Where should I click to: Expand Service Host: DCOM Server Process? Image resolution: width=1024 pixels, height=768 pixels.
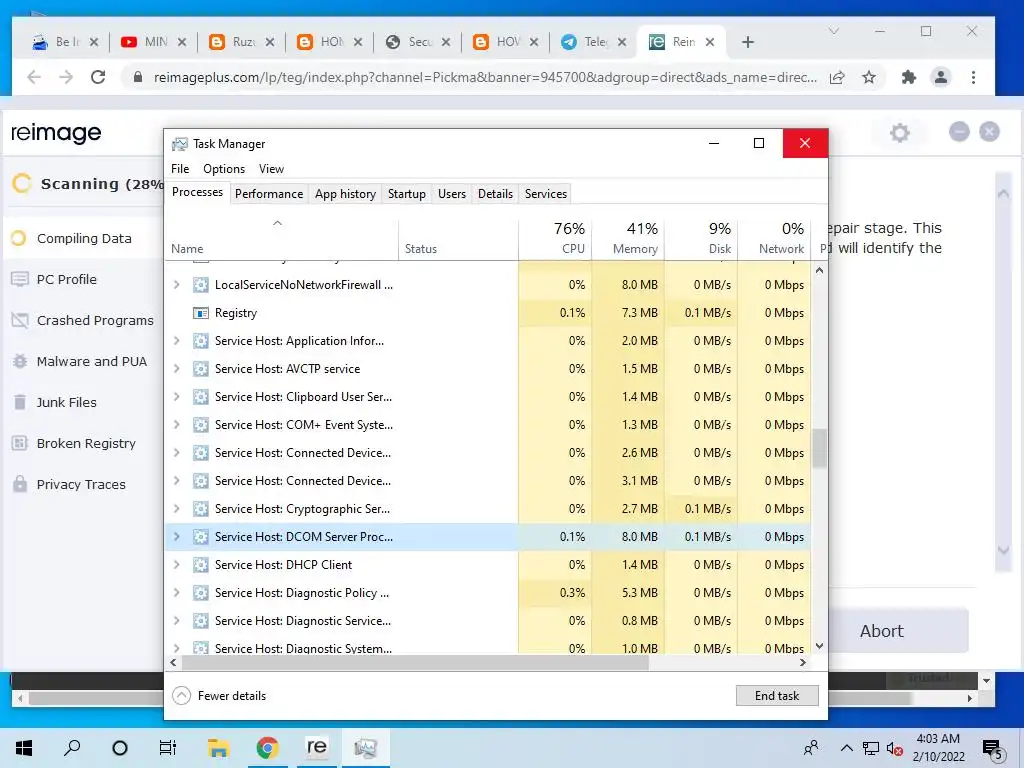176,537
